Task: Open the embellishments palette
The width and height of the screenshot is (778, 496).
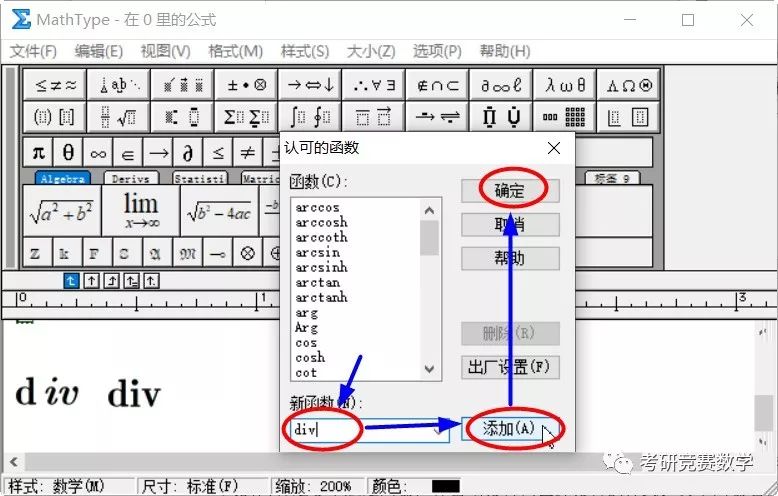Action: (183, 85)
